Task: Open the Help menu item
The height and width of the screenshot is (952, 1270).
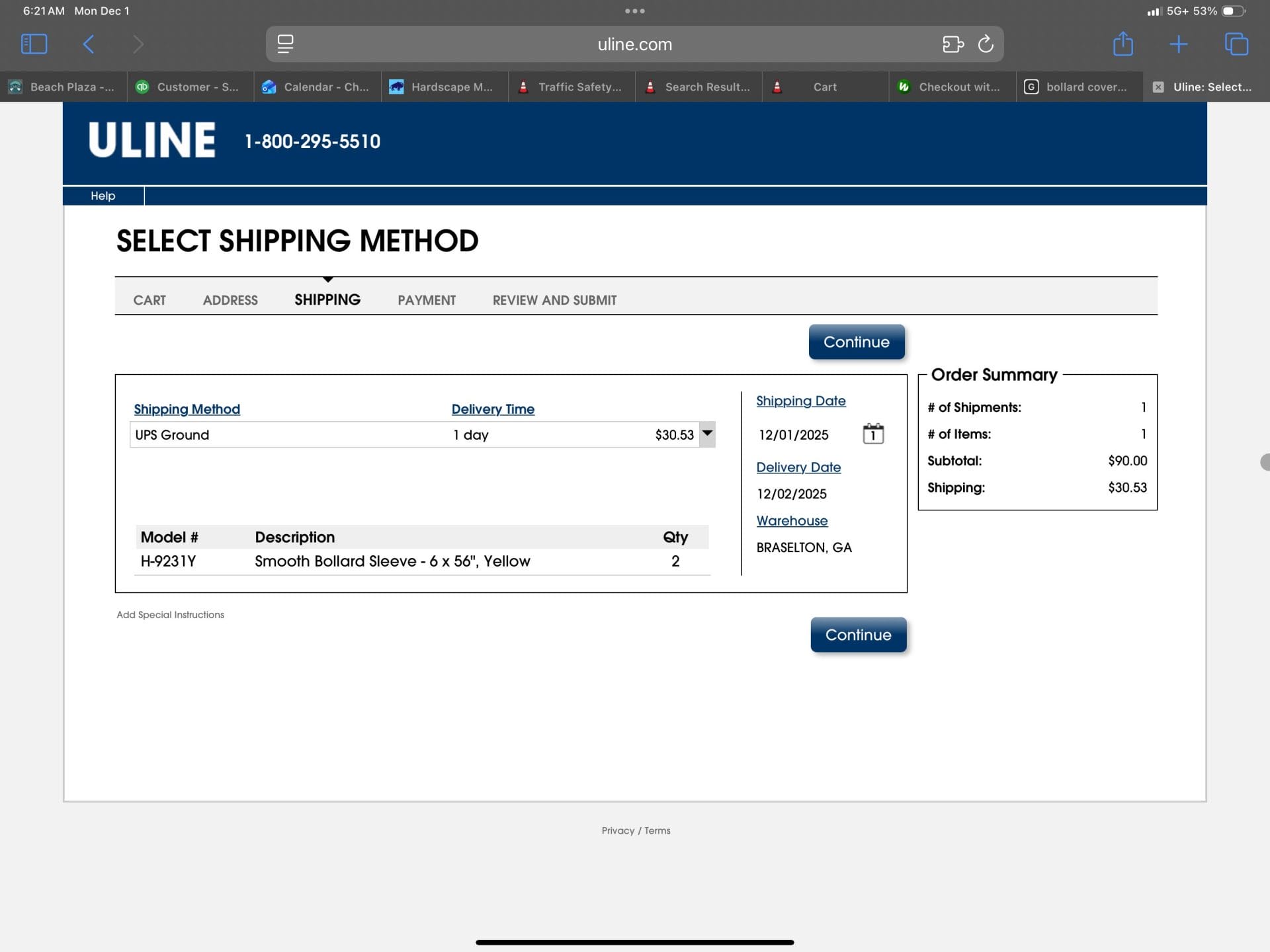Action: [x=103, y=196]
